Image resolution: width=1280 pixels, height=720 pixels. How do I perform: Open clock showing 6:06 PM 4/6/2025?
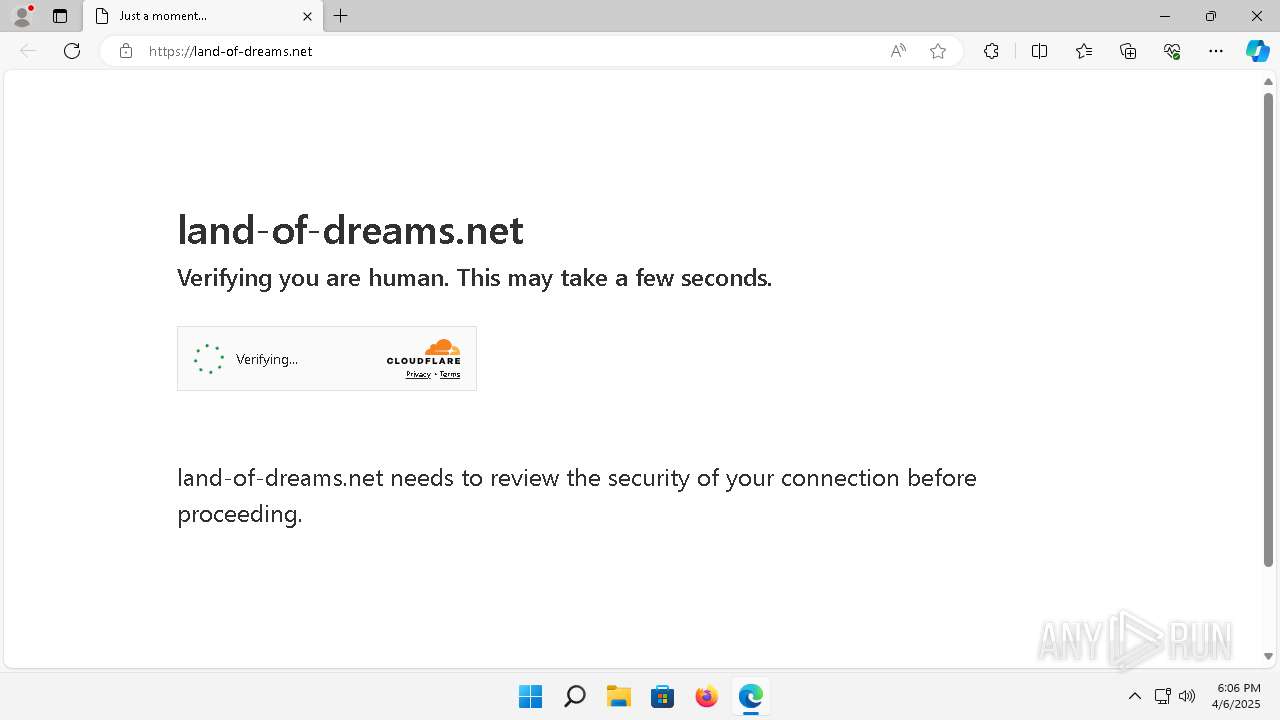coord(1238,696)
